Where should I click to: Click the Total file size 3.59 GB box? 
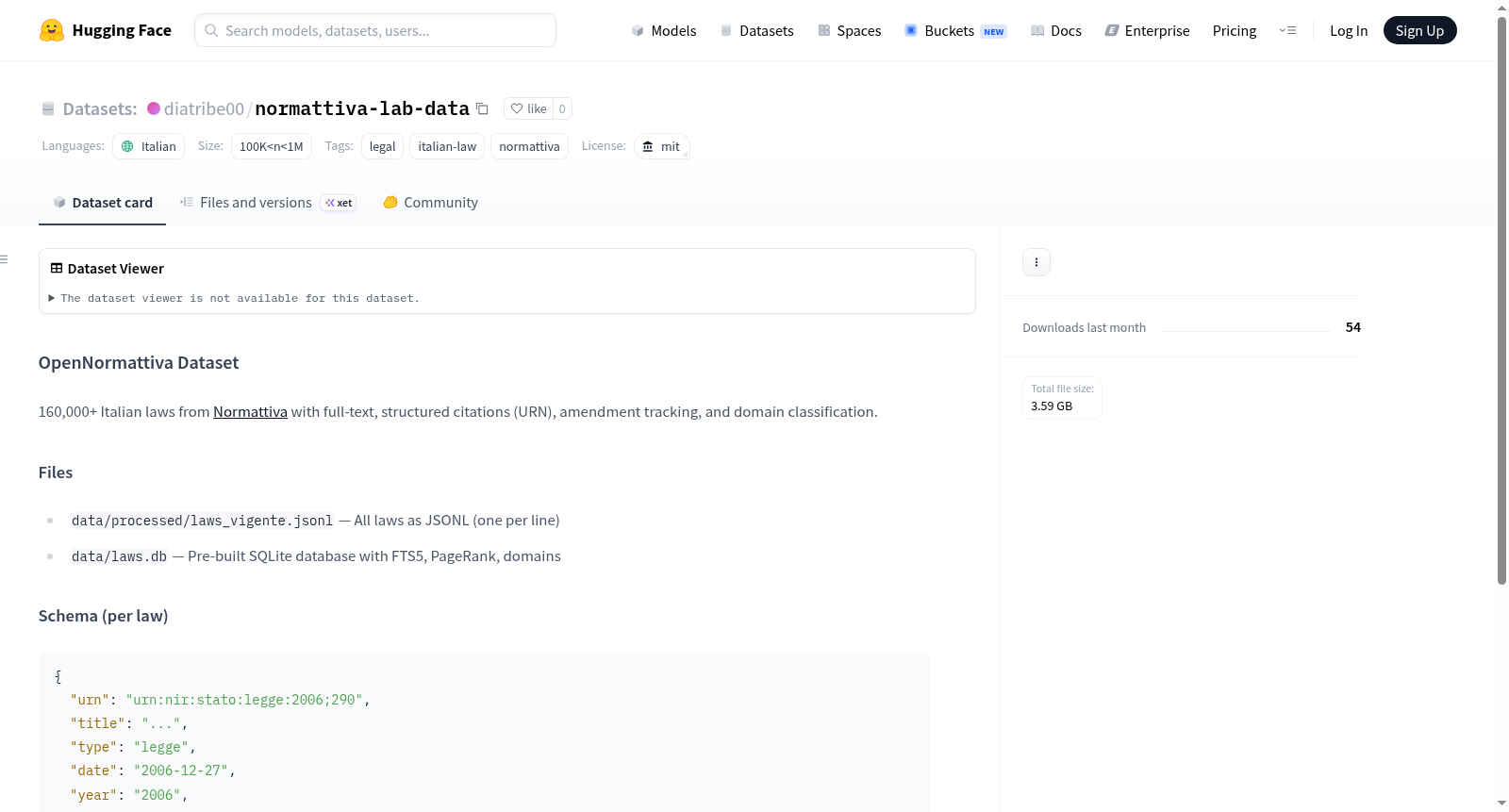[x=1062, y=397]
